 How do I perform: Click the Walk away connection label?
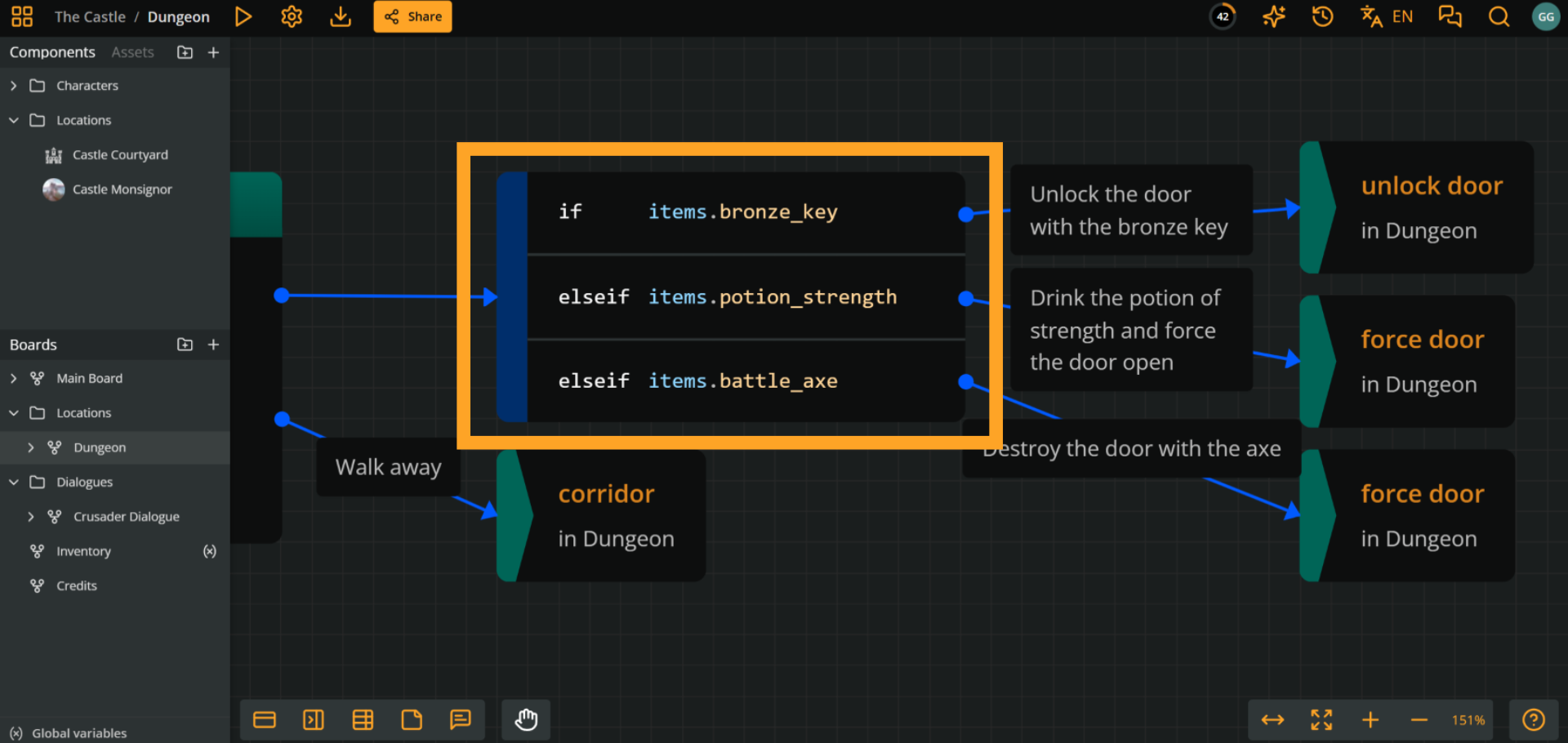[x=388, y=467]
